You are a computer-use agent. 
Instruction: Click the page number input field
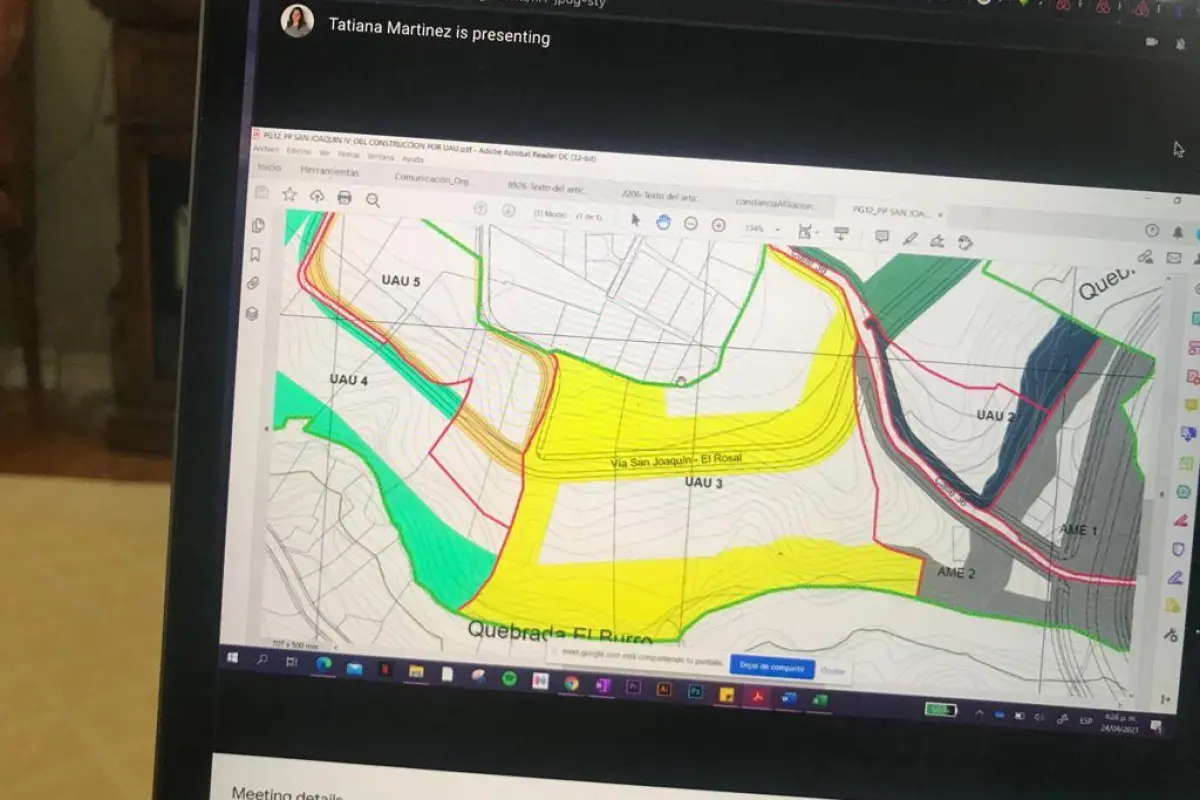coord(549,214)
